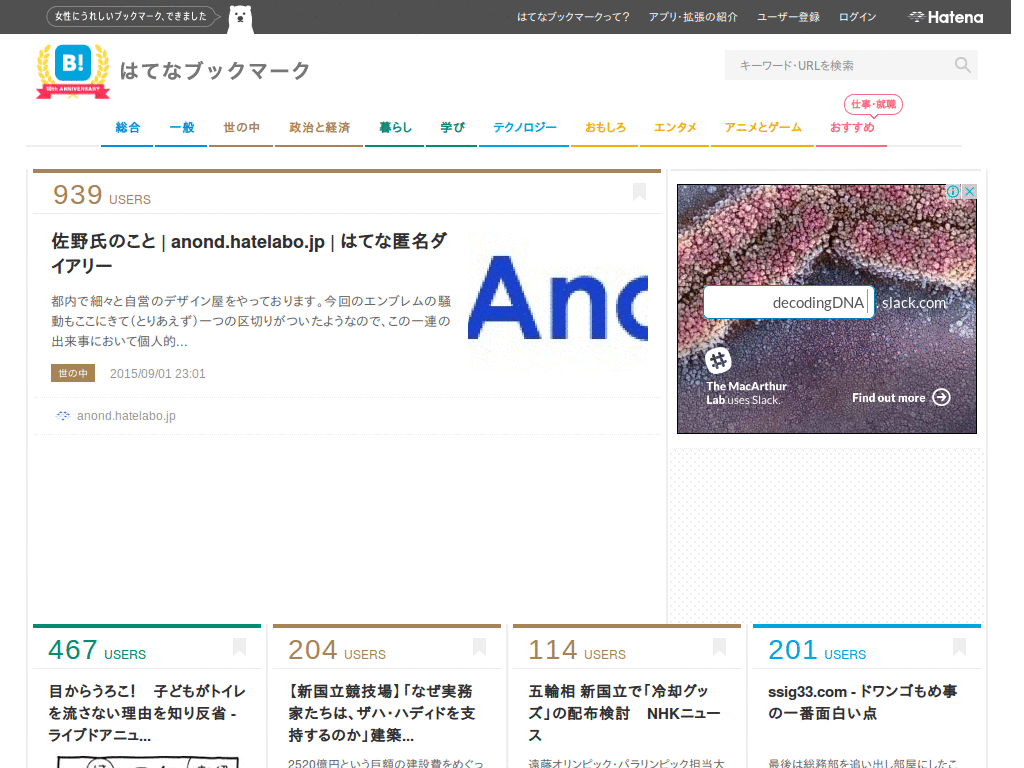Open the エンタメ tab
The height and width of the screenshot is (768, 1024).
click(675, 127)
